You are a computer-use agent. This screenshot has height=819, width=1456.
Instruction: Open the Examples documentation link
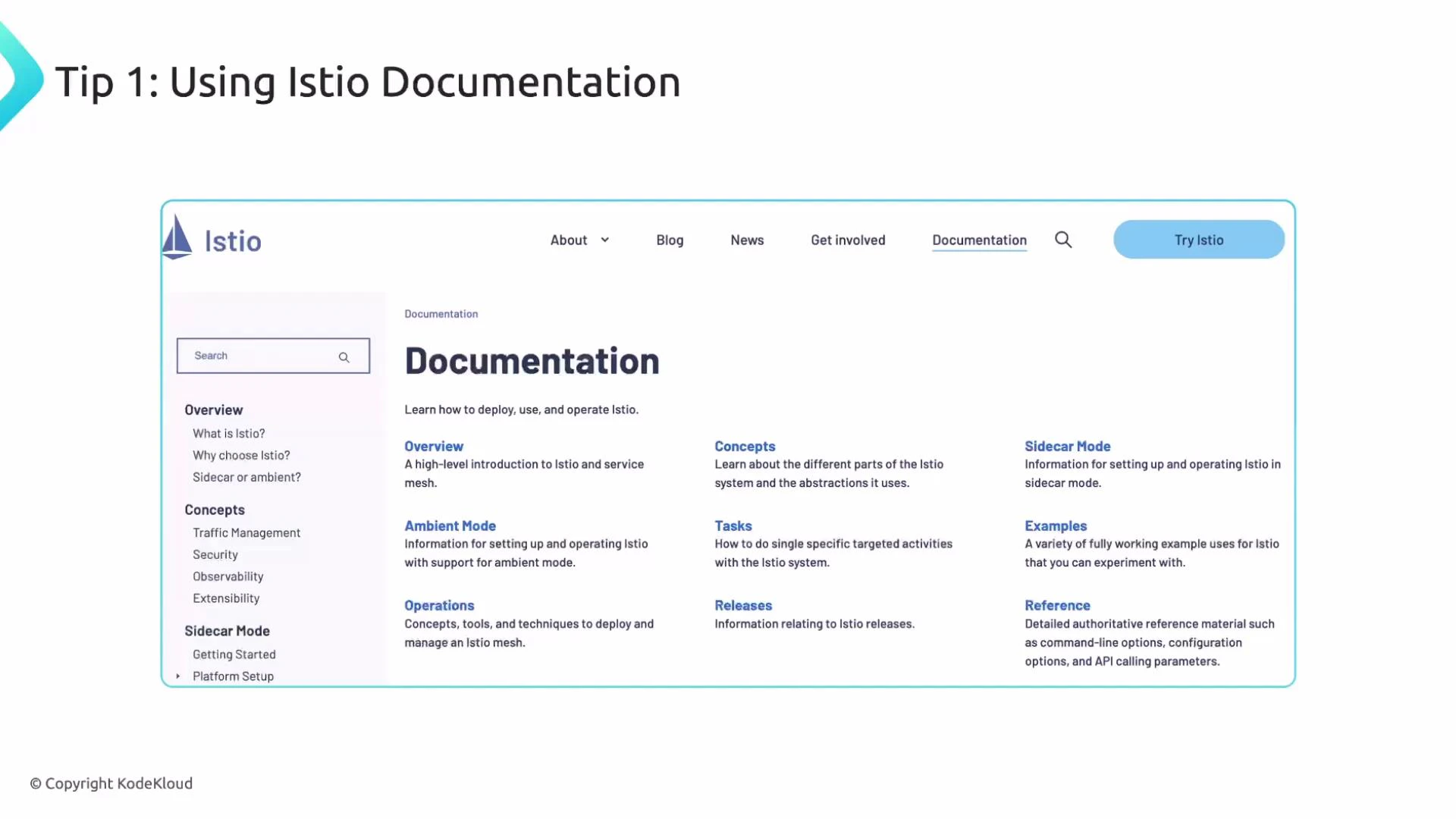tap(1055, 526)
